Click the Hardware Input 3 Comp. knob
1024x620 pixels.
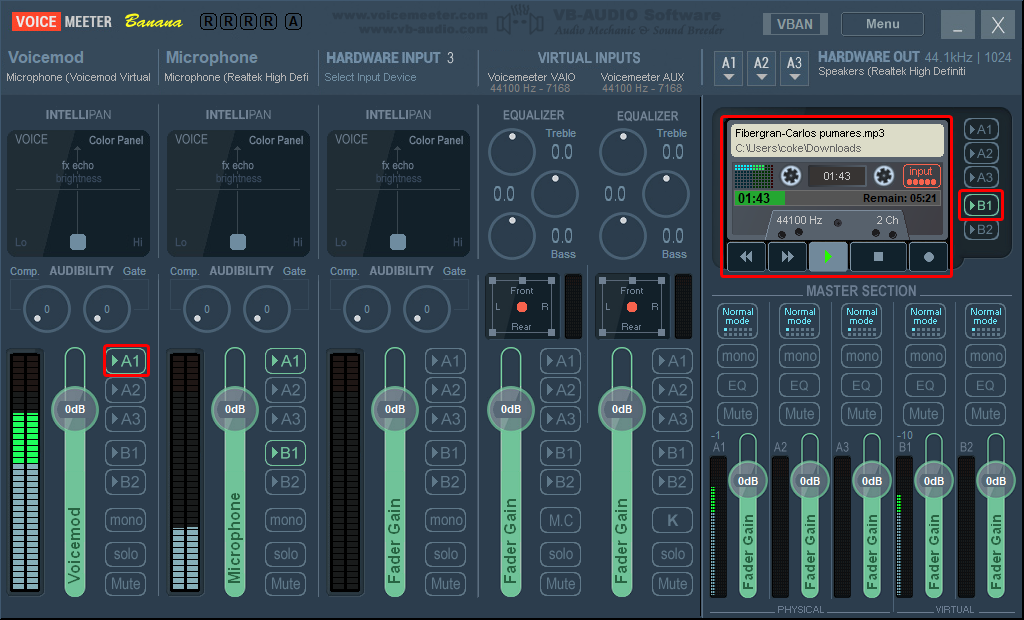pos(366,309)
